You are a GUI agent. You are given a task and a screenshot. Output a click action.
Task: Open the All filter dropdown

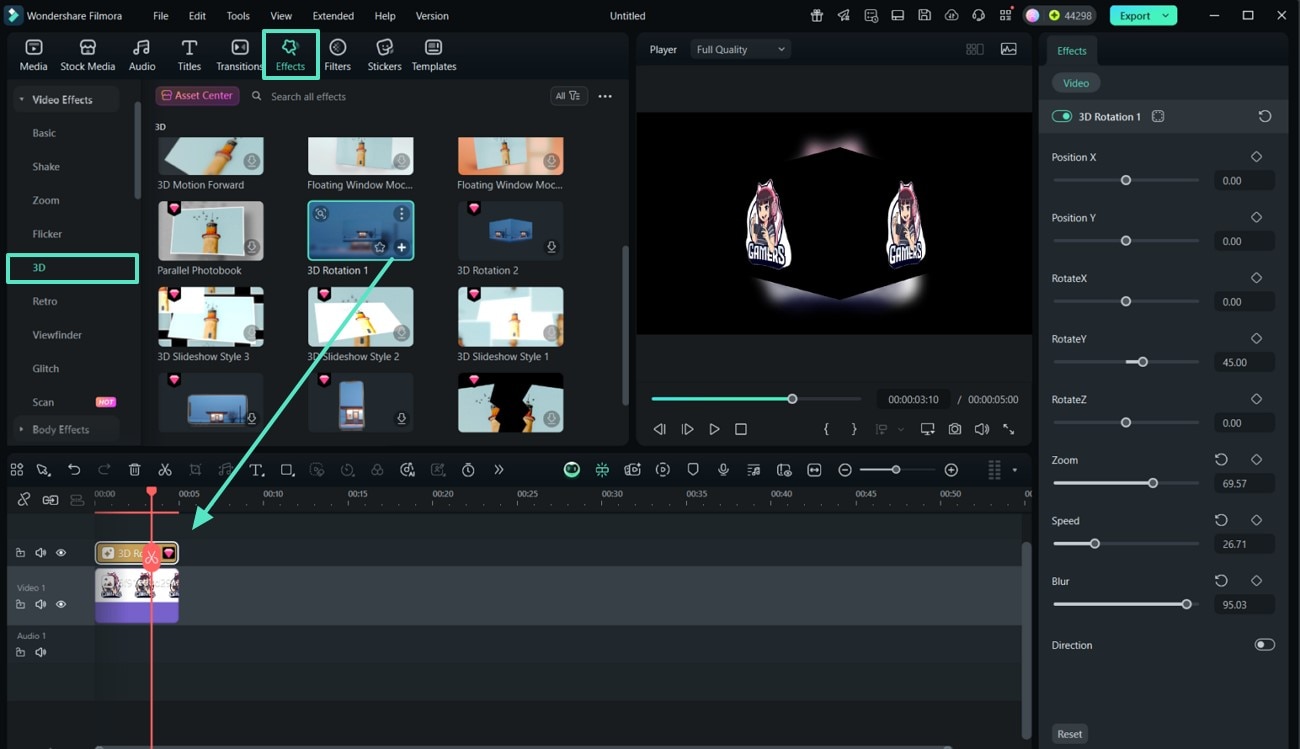tap(567, 96)
